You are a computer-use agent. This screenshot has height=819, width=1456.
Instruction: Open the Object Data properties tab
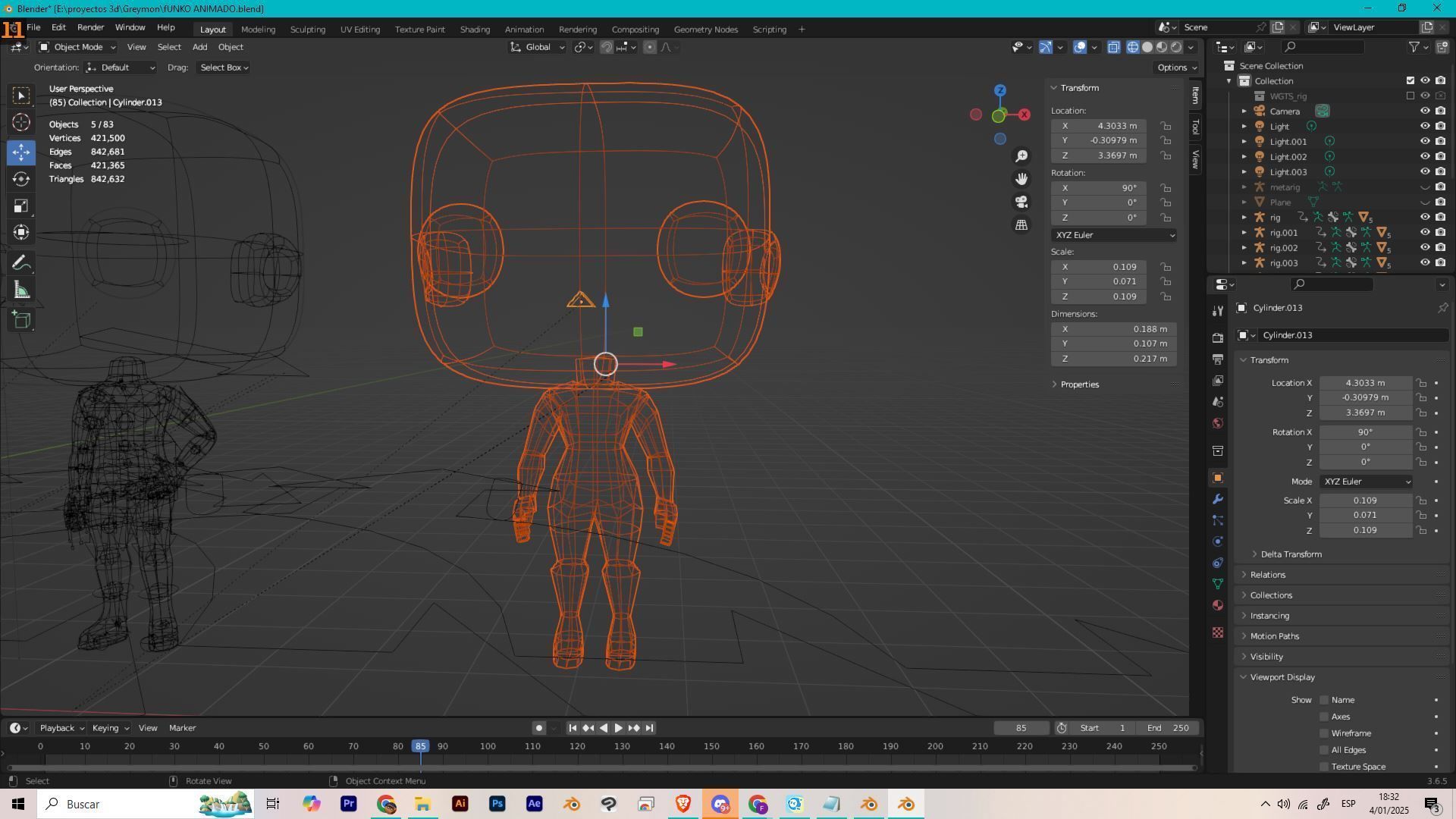[x=1218, y=584]
